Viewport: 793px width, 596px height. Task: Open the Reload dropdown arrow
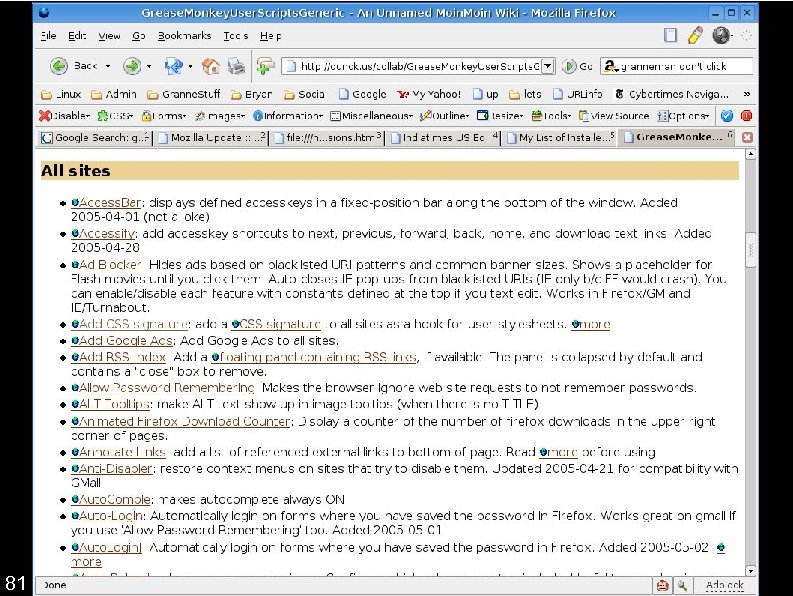(190, 66)
